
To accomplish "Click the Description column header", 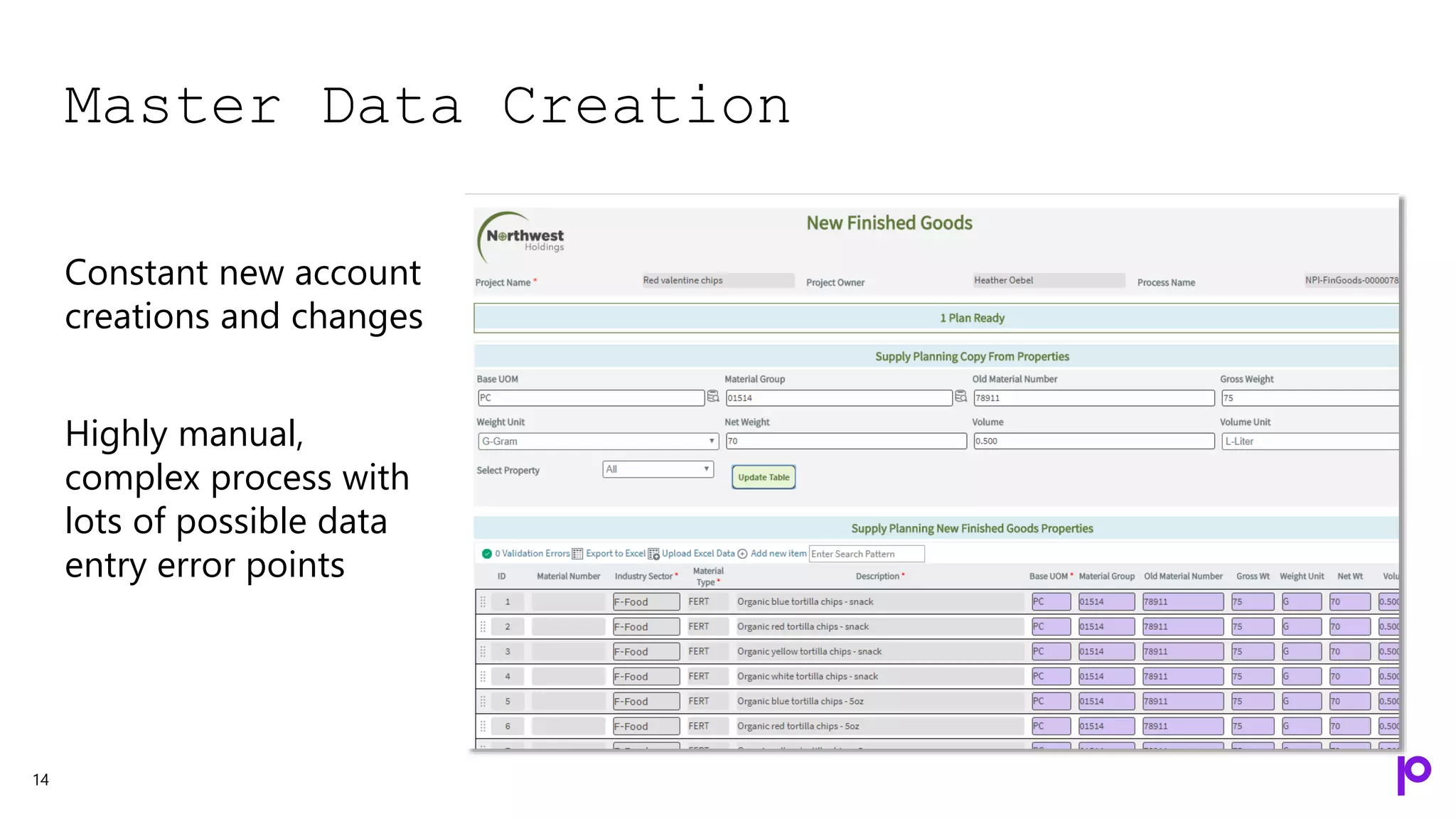I will pos(880,577).
